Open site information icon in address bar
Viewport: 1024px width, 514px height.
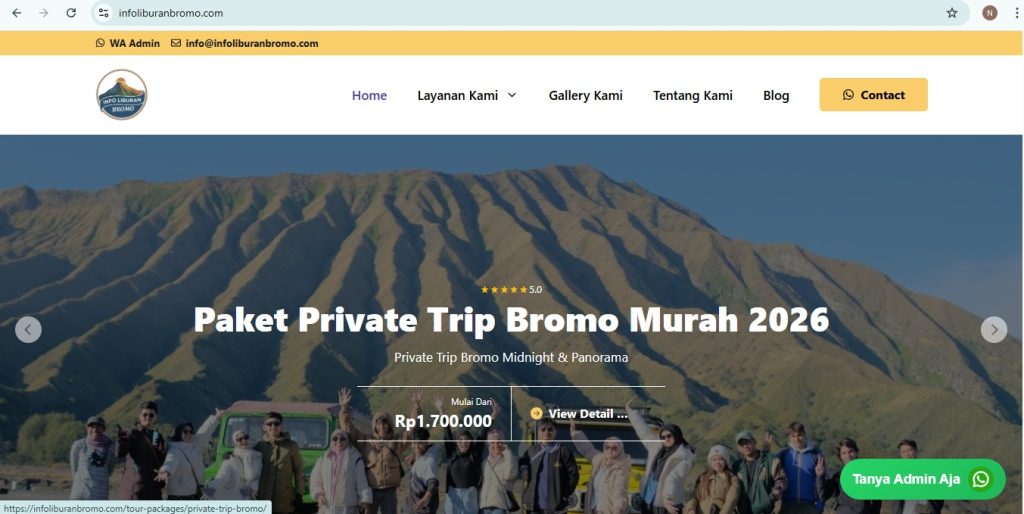103,13
